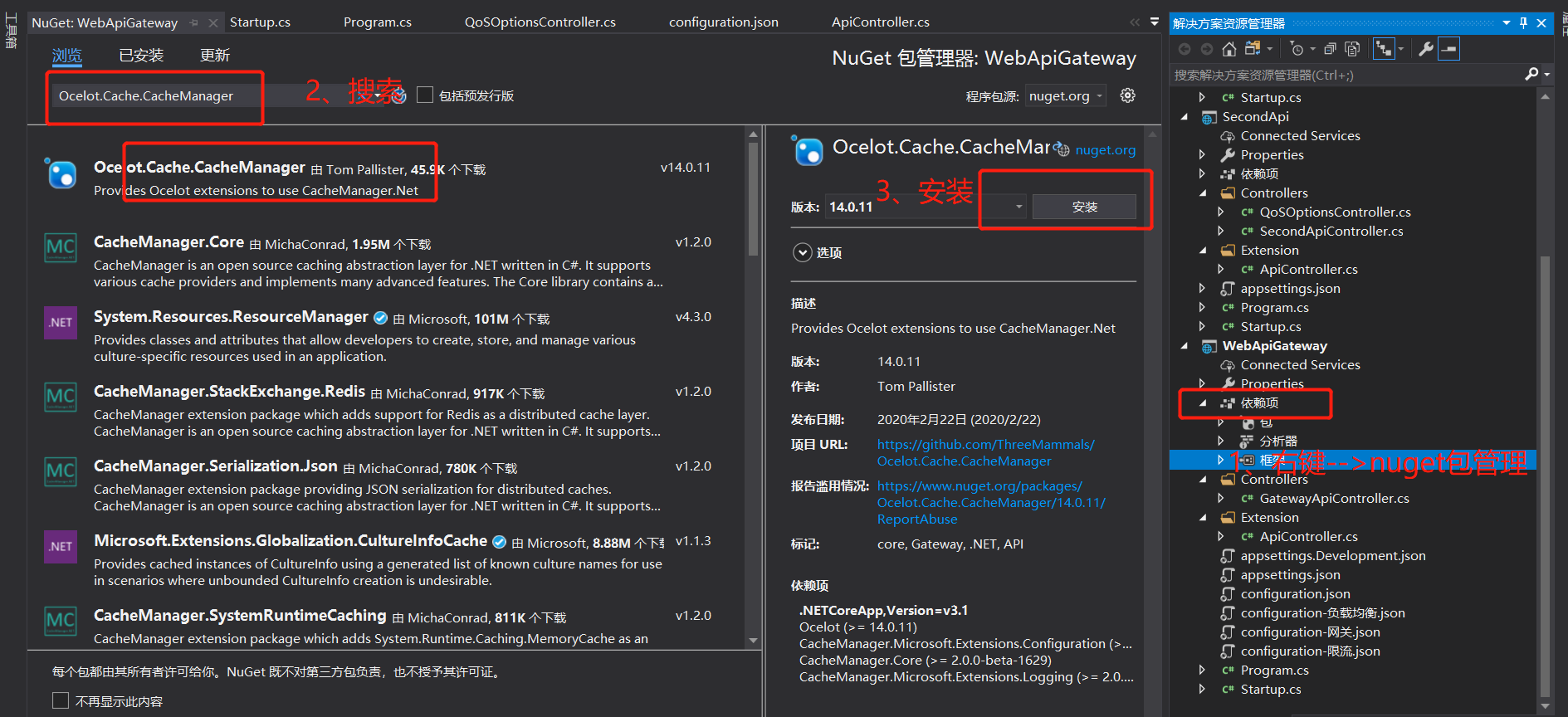Viewport: 1568px width, 717px height.
Task: Switch to the Startup.cs tab
Action: click(x=260, y=22)
